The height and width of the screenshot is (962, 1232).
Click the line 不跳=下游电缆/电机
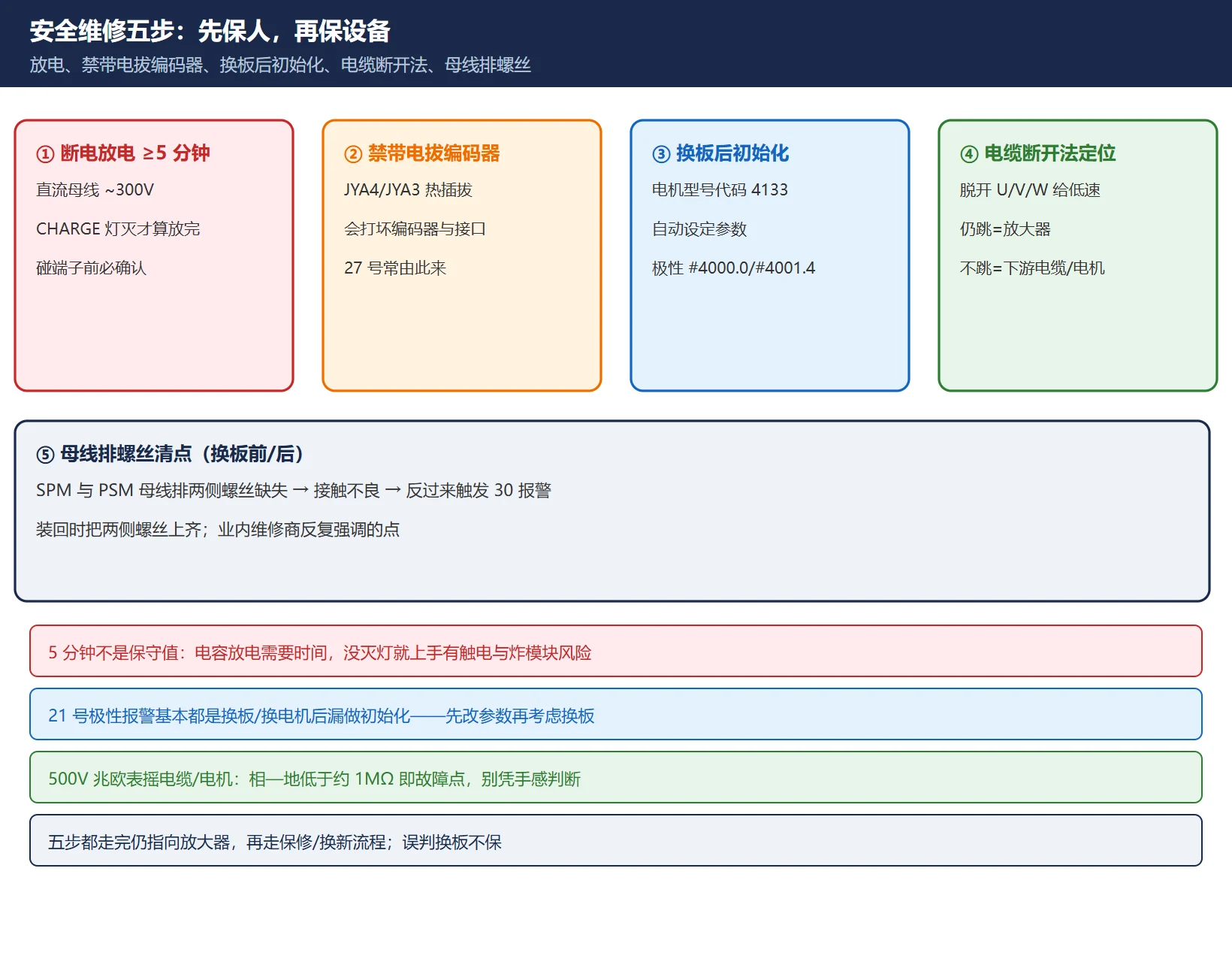click(1032, 268)
